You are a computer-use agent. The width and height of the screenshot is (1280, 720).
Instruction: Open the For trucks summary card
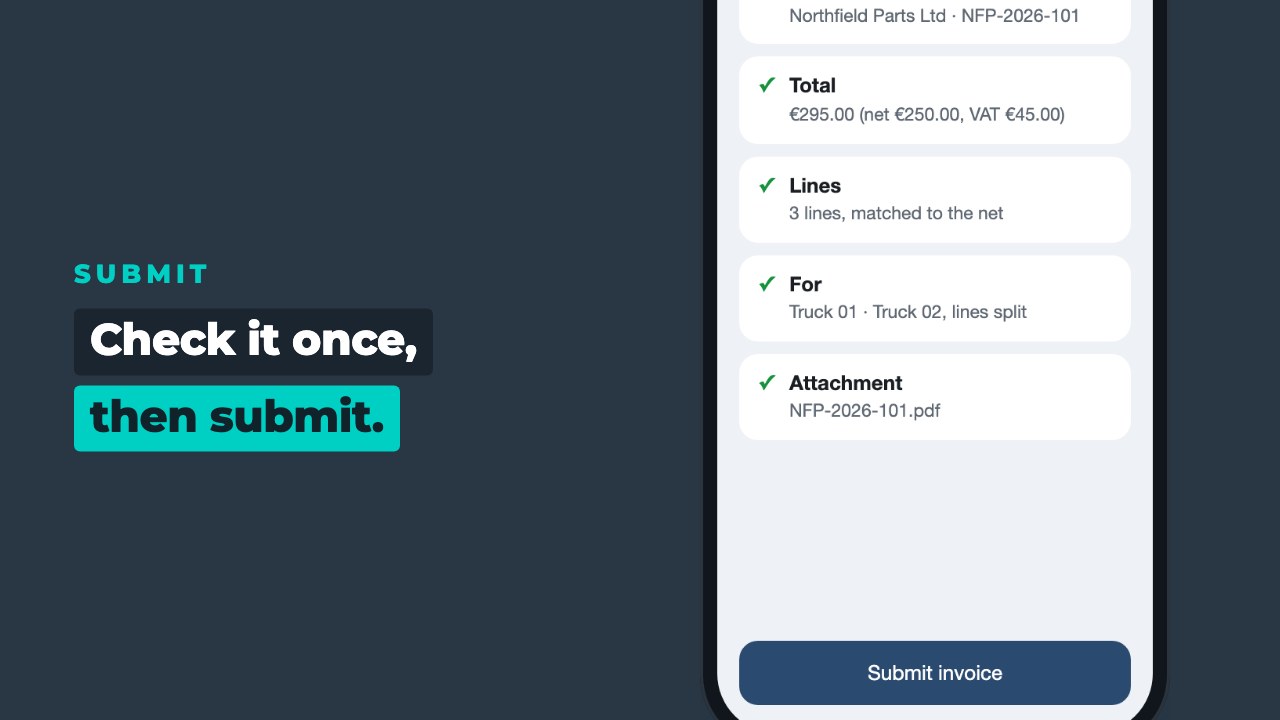935,298
